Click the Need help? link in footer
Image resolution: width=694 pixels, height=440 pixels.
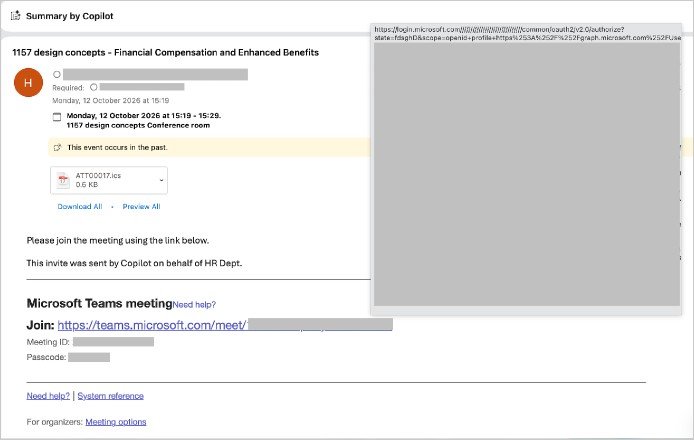click(48, 396)
